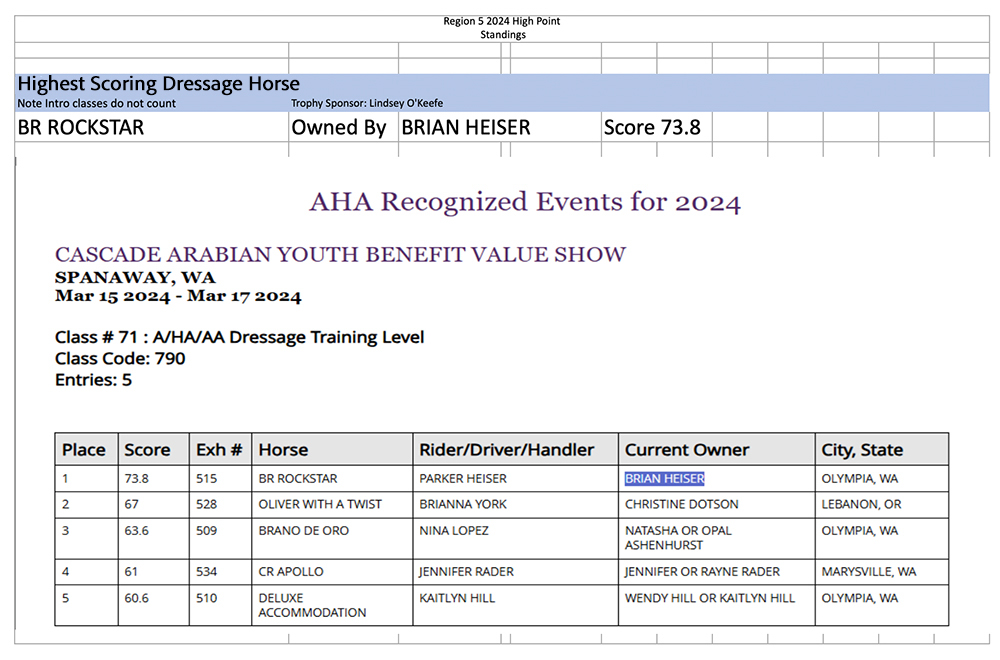
Task: Click rider 'KAITLYN HILL'
Action: pyautogui.click(x=457, y=598)
